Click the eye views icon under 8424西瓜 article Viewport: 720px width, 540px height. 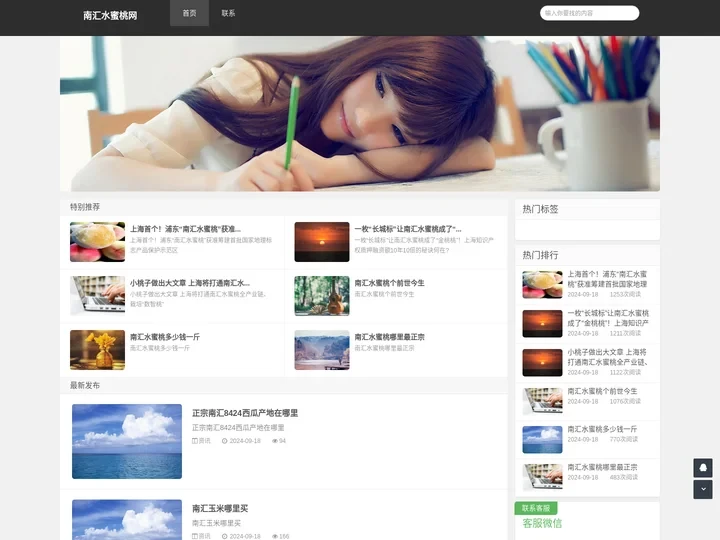(275, 441)
